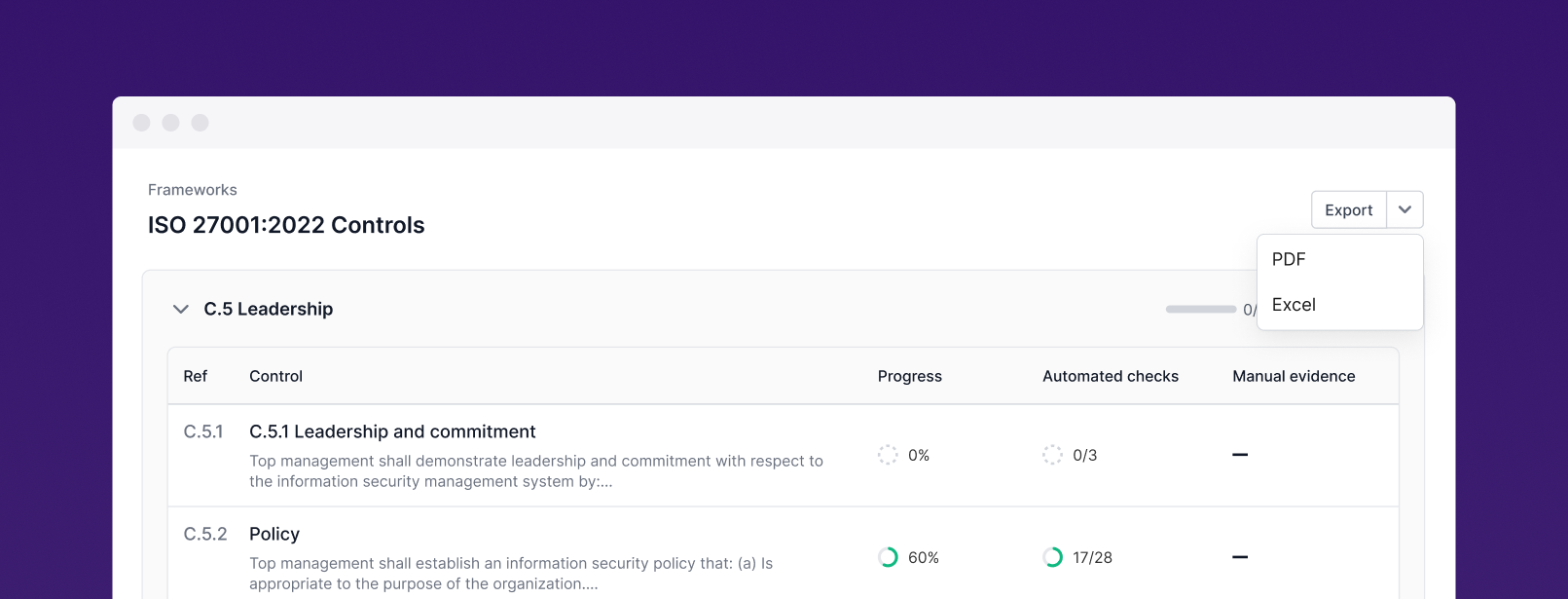Sort by the Progress column header
Viewport: 1568px width, 599px height.
point(910,376)
